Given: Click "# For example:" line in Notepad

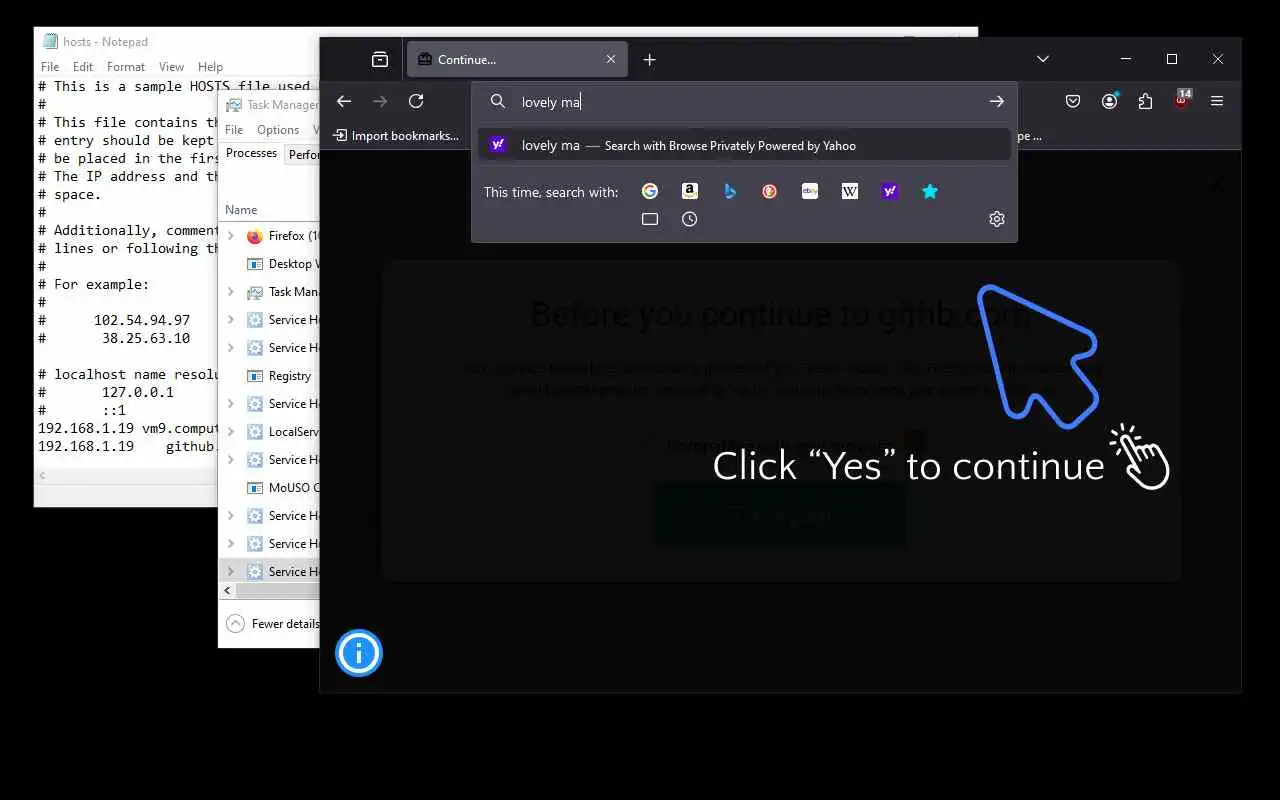Looking at the screenshot, I should point(94,284).
